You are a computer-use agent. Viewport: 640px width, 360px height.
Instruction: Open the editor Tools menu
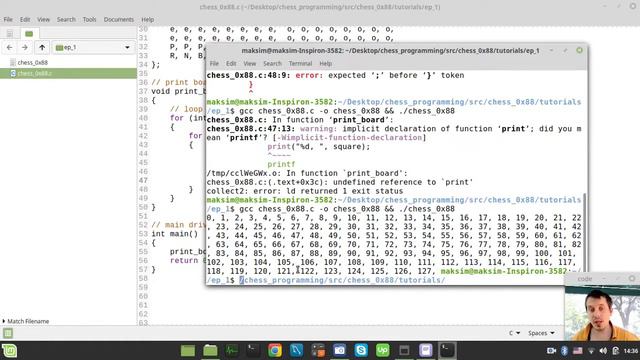point(89,19)
